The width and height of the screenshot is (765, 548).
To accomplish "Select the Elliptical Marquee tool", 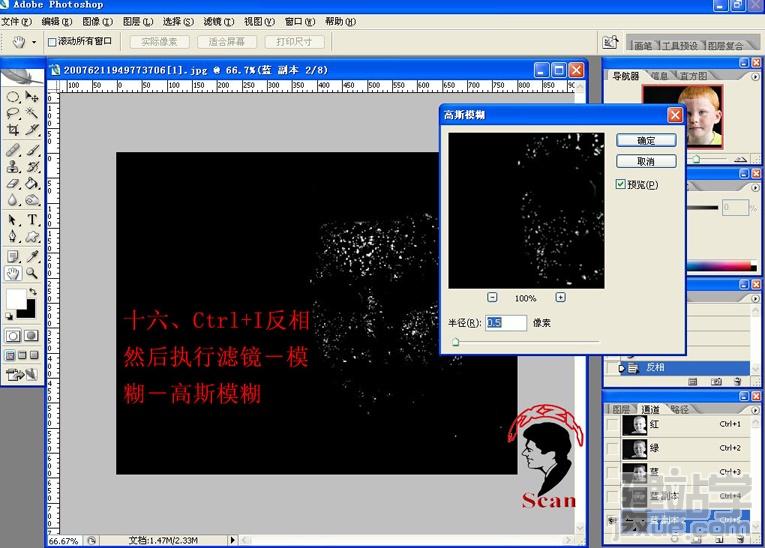I will point(13,97).
